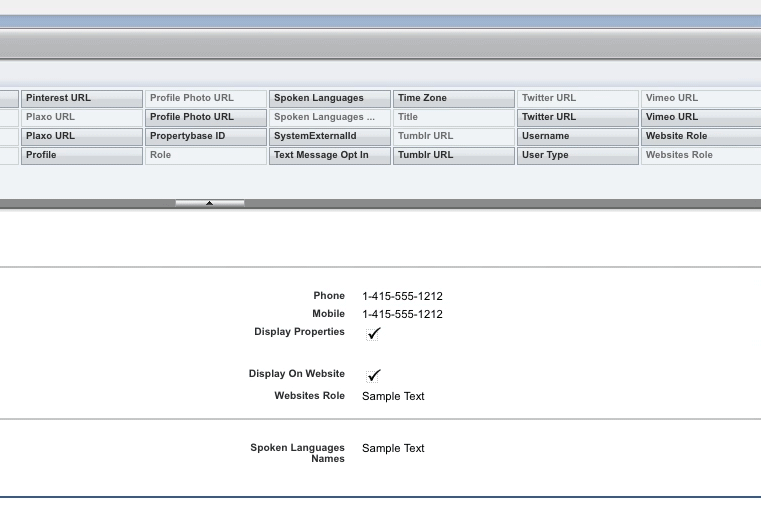The height and width of the screenshot is (517, 761).
Task: Select the bold Profile Photo URL tile
Action: click(x=206, y=117)
